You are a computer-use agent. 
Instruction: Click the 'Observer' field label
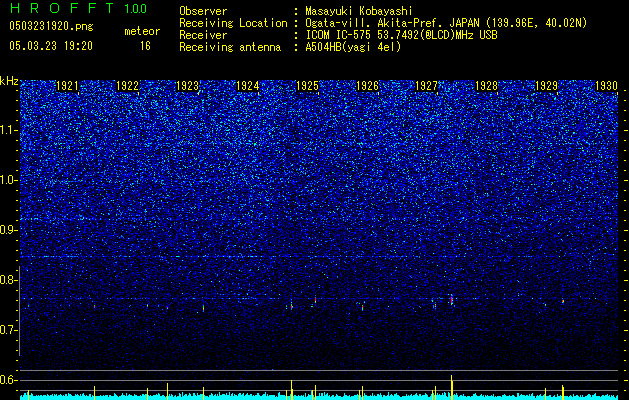tap(203, 11)
